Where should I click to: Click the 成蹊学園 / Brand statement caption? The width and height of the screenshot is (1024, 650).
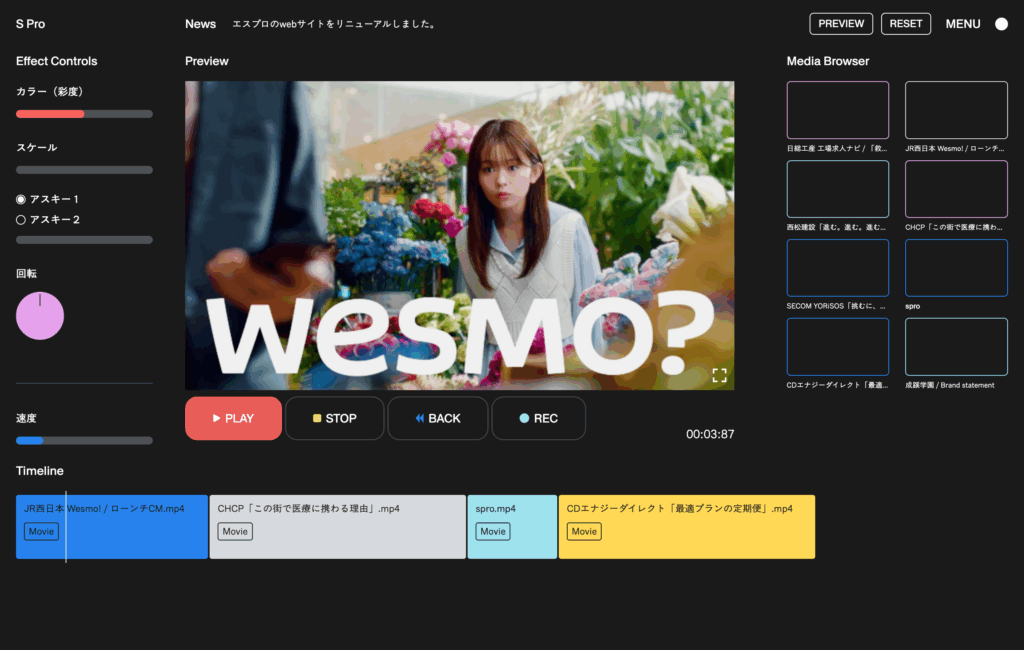coord(950,385)
